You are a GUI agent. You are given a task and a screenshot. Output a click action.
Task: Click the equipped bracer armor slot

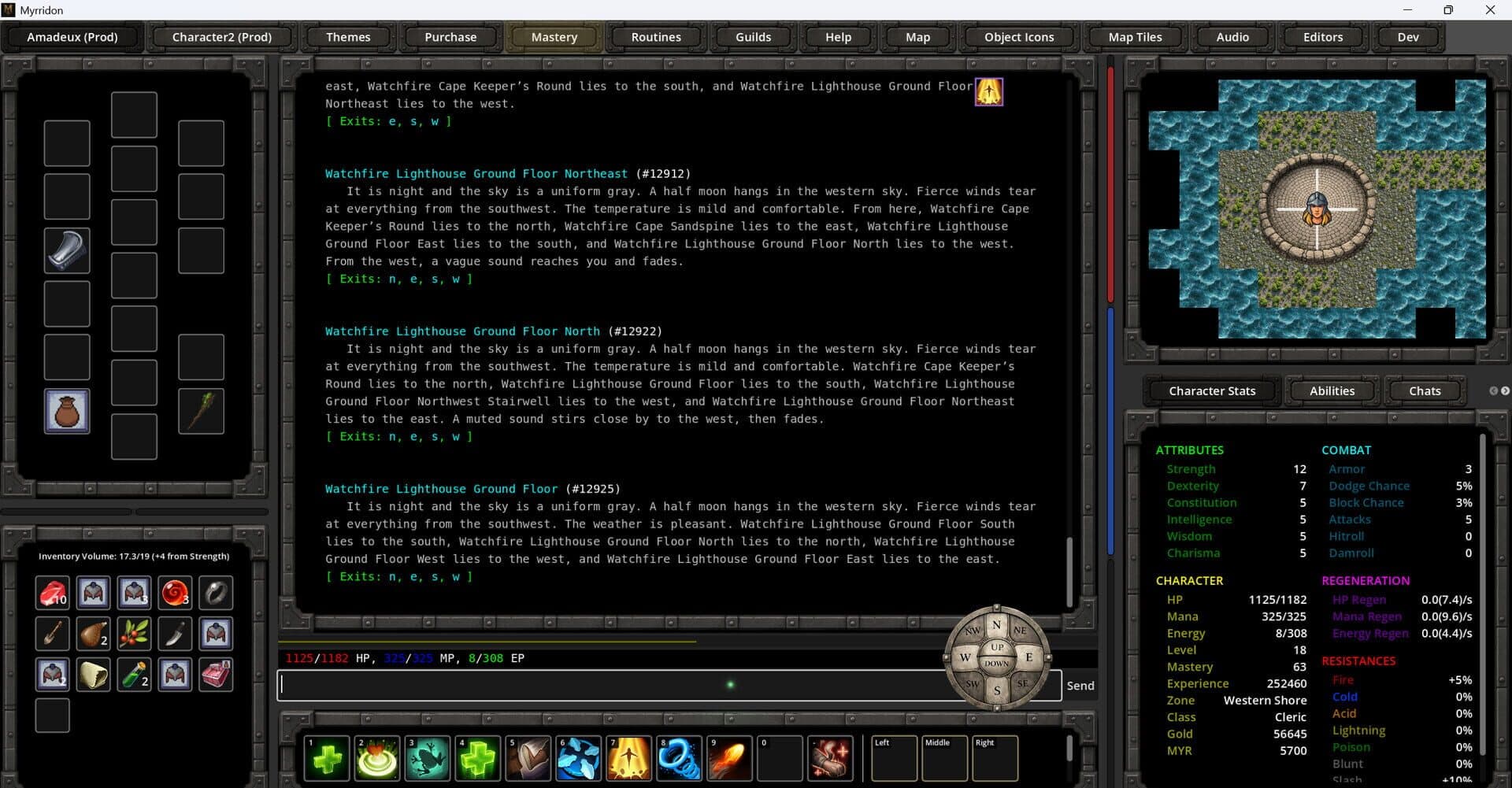(x=67, y=250)
